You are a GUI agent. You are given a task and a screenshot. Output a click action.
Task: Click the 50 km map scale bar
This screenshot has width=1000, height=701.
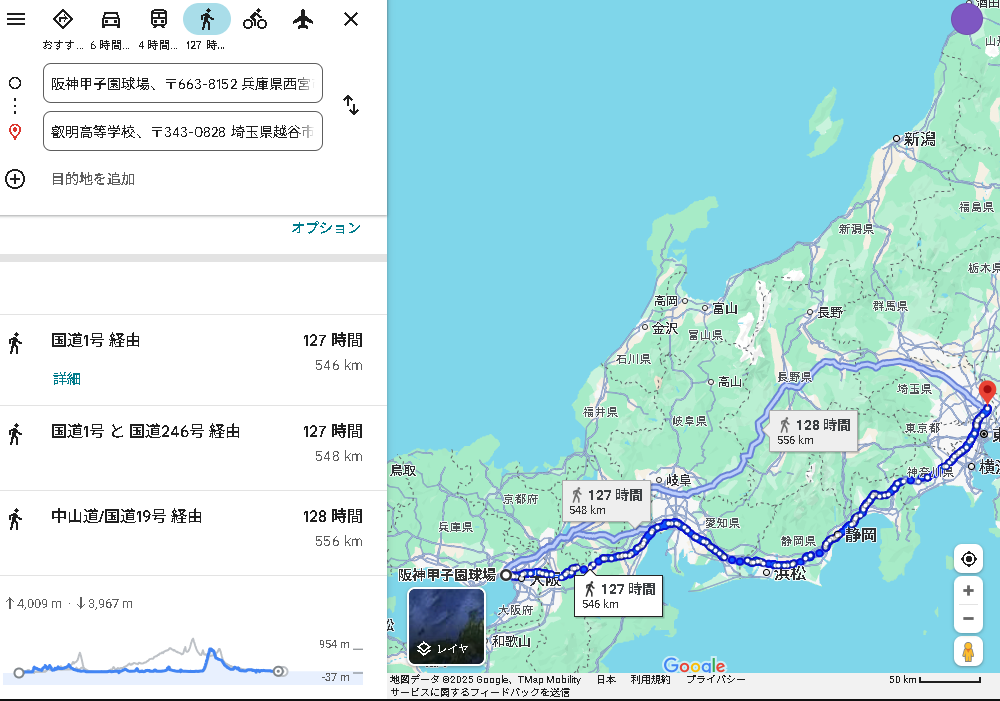pos(934,680)
